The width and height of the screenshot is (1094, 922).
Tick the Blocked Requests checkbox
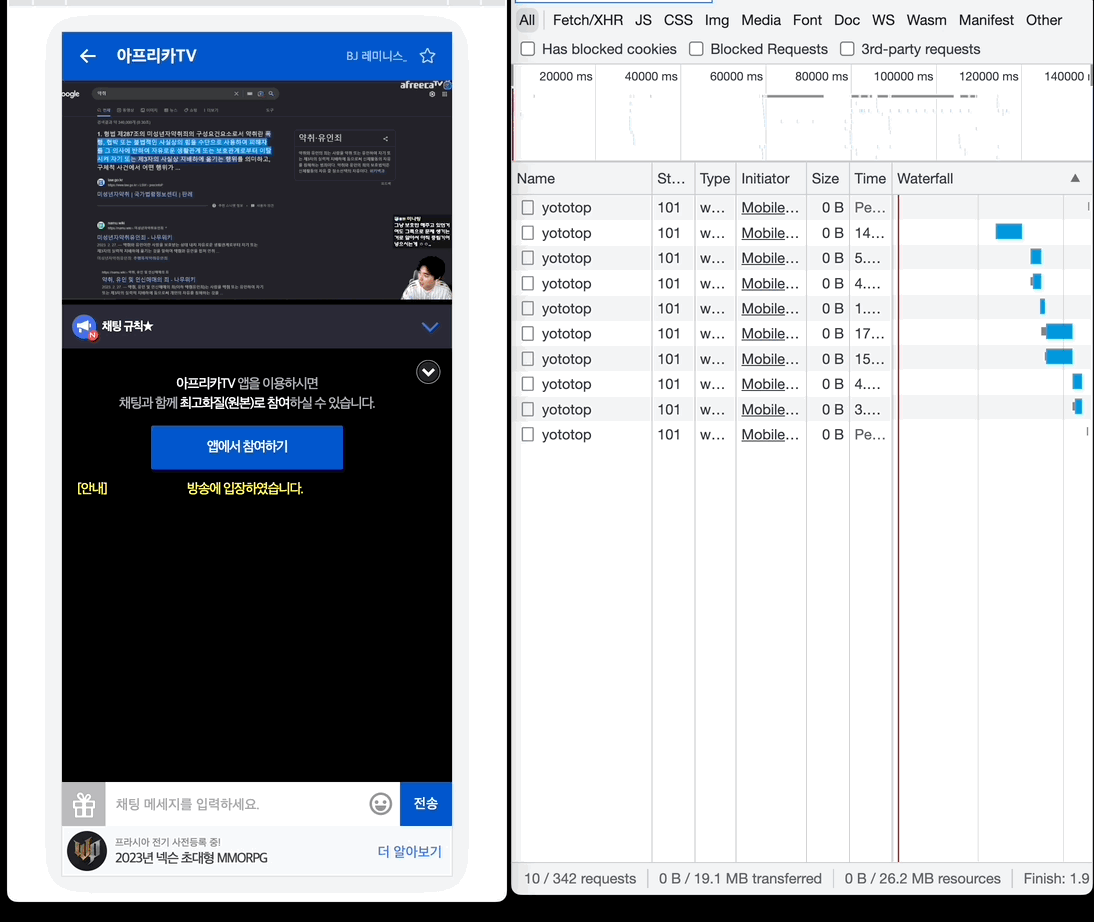[696, 49]
